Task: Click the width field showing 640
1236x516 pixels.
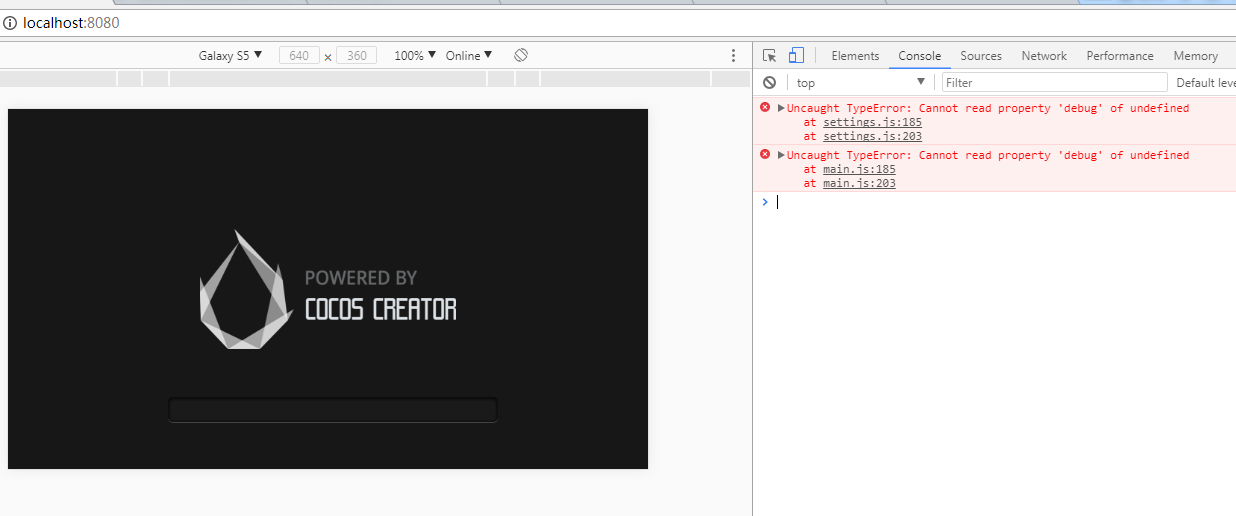Action: coord(299,56)
